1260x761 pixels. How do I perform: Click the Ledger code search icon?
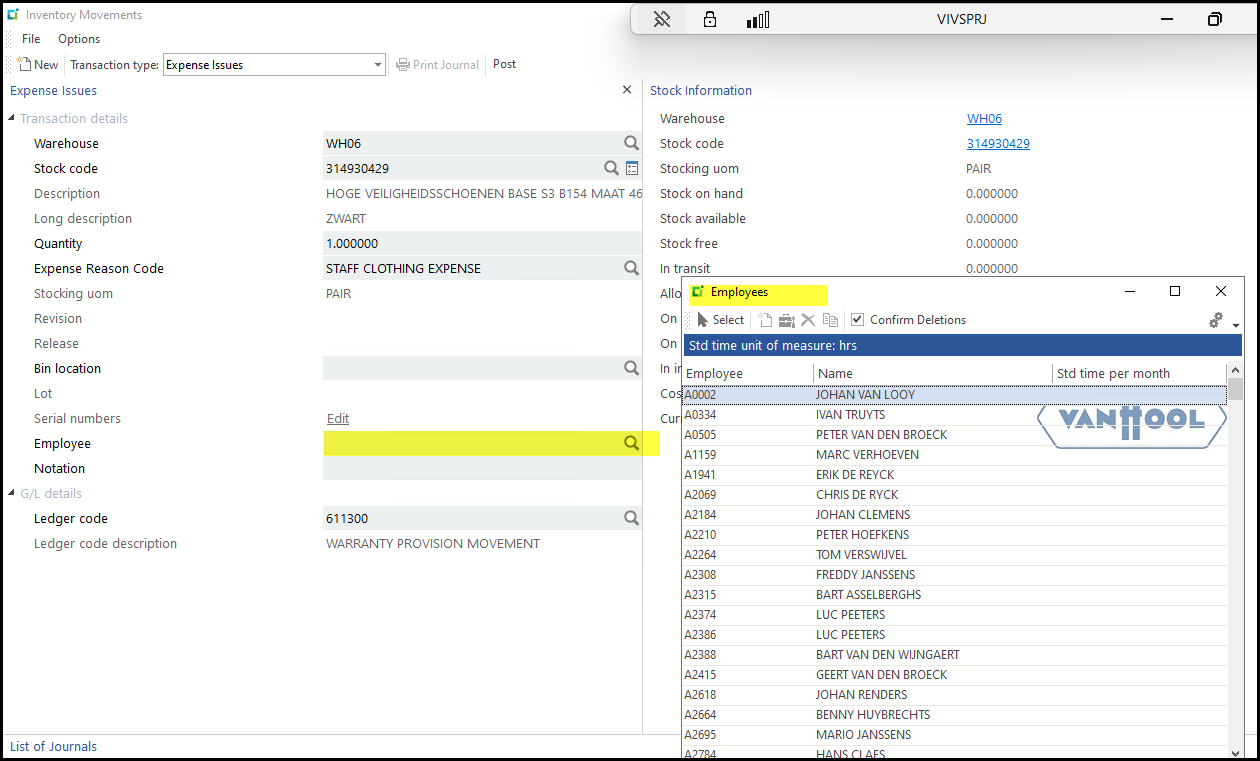coord(631,518)
